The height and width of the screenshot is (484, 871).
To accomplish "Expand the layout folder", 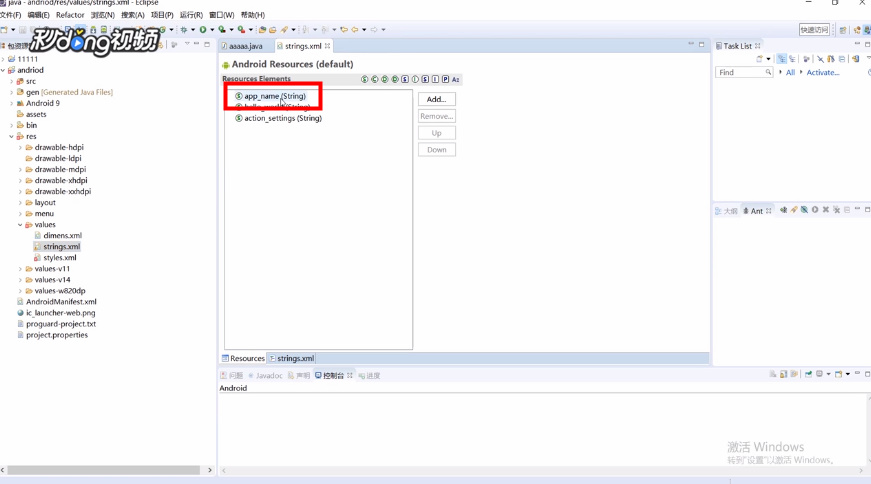I will (21, 202).
